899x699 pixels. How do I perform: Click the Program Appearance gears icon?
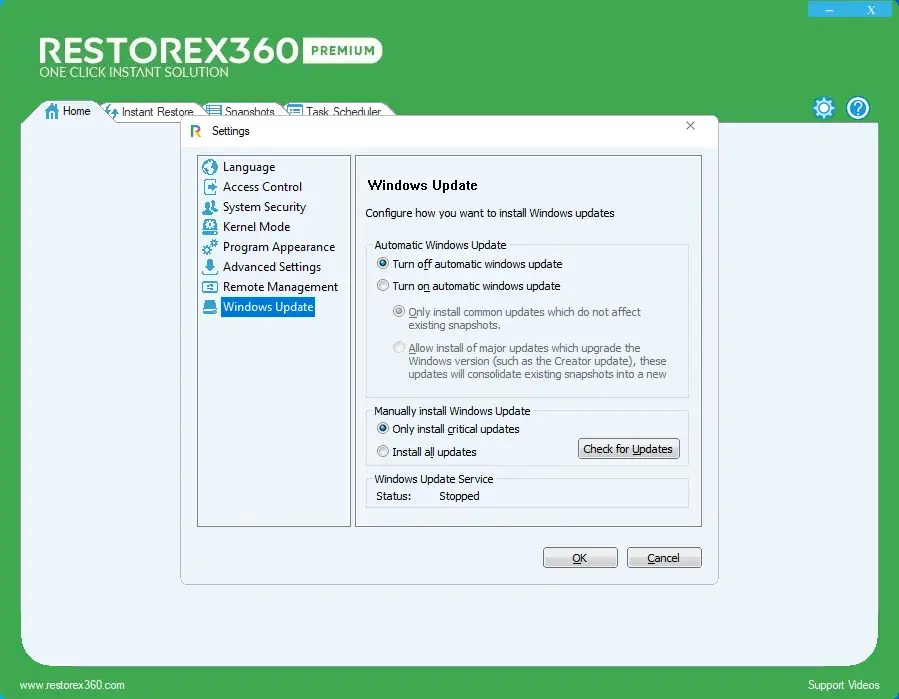tap(209, 247)
